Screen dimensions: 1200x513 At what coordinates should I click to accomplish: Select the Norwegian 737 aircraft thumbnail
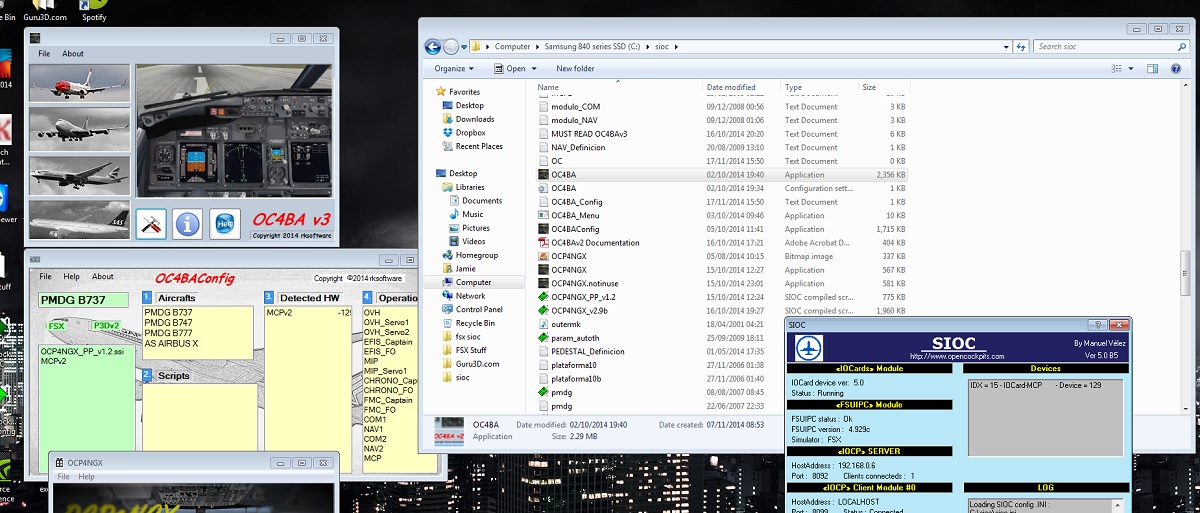(x=79, y=83)
